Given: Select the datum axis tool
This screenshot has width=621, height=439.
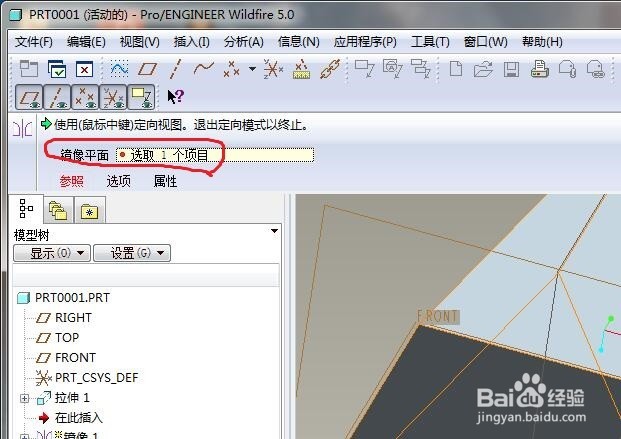Looking at the screenshot, I should pos(175,69).
